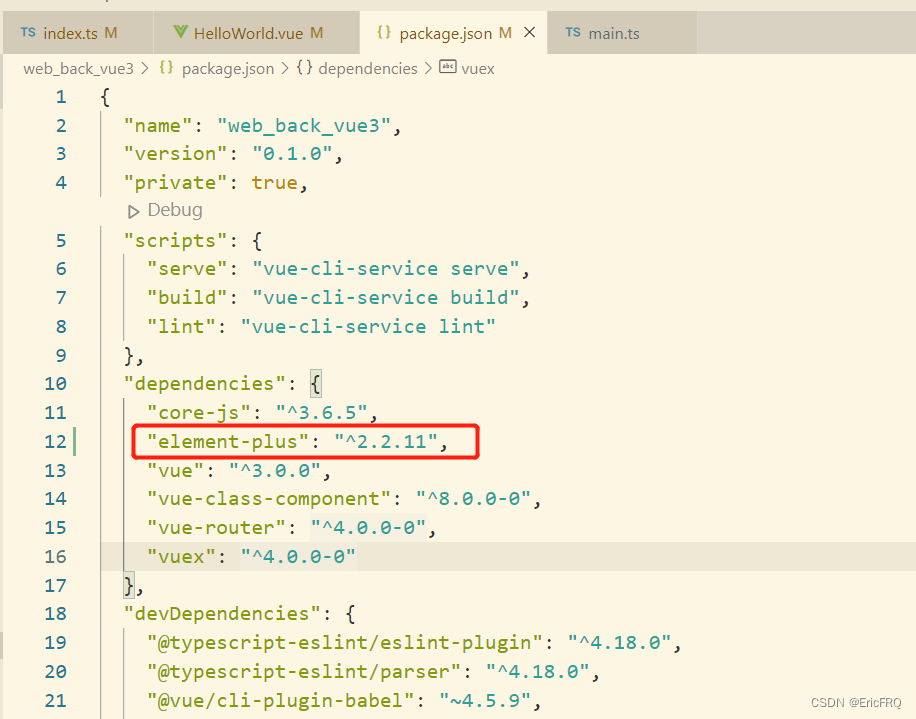The image size is (916, 719).
Task: Click package.json in the breadcrumb
Action: pos(228,69)
